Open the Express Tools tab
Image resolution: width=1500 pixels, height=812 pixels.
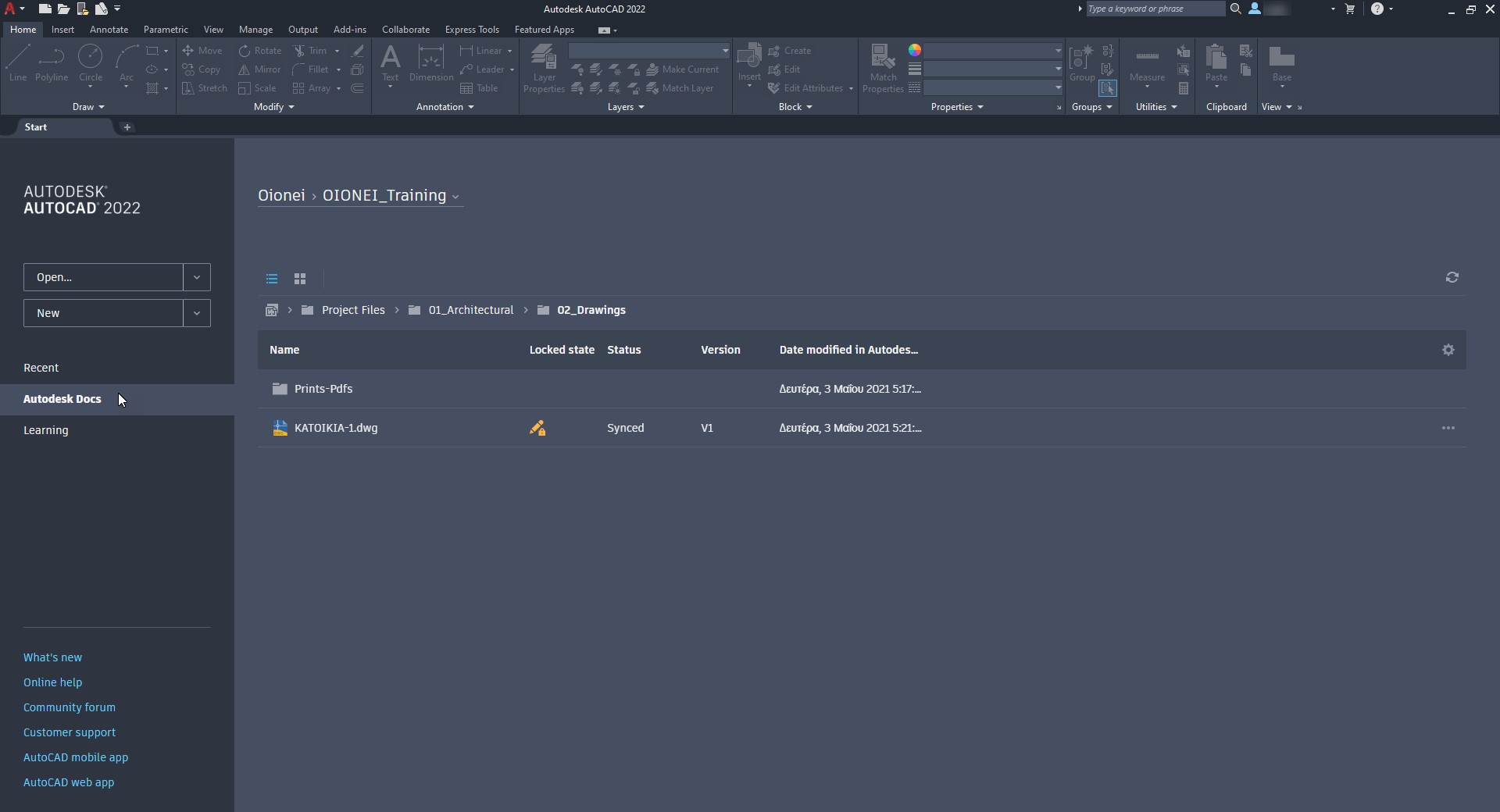(472, 30)
